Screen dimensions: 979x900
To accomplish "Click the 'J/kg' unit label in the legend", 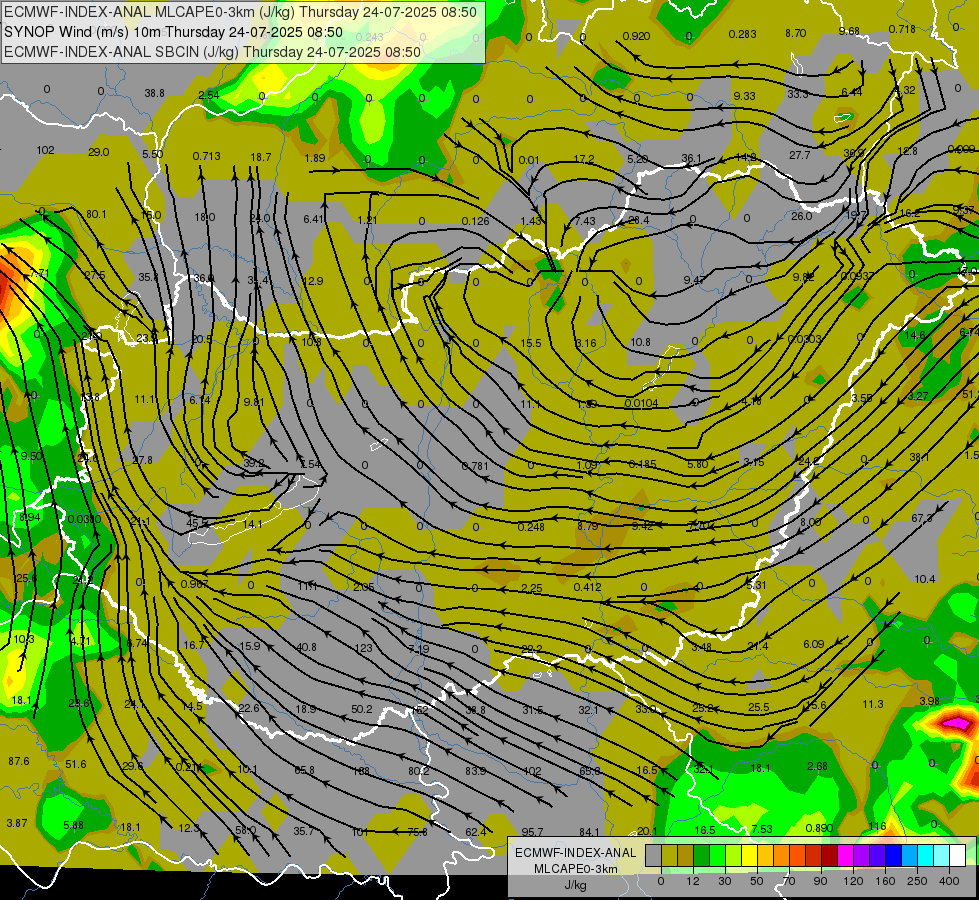I will pyautogui.click(x=575, y=885).
